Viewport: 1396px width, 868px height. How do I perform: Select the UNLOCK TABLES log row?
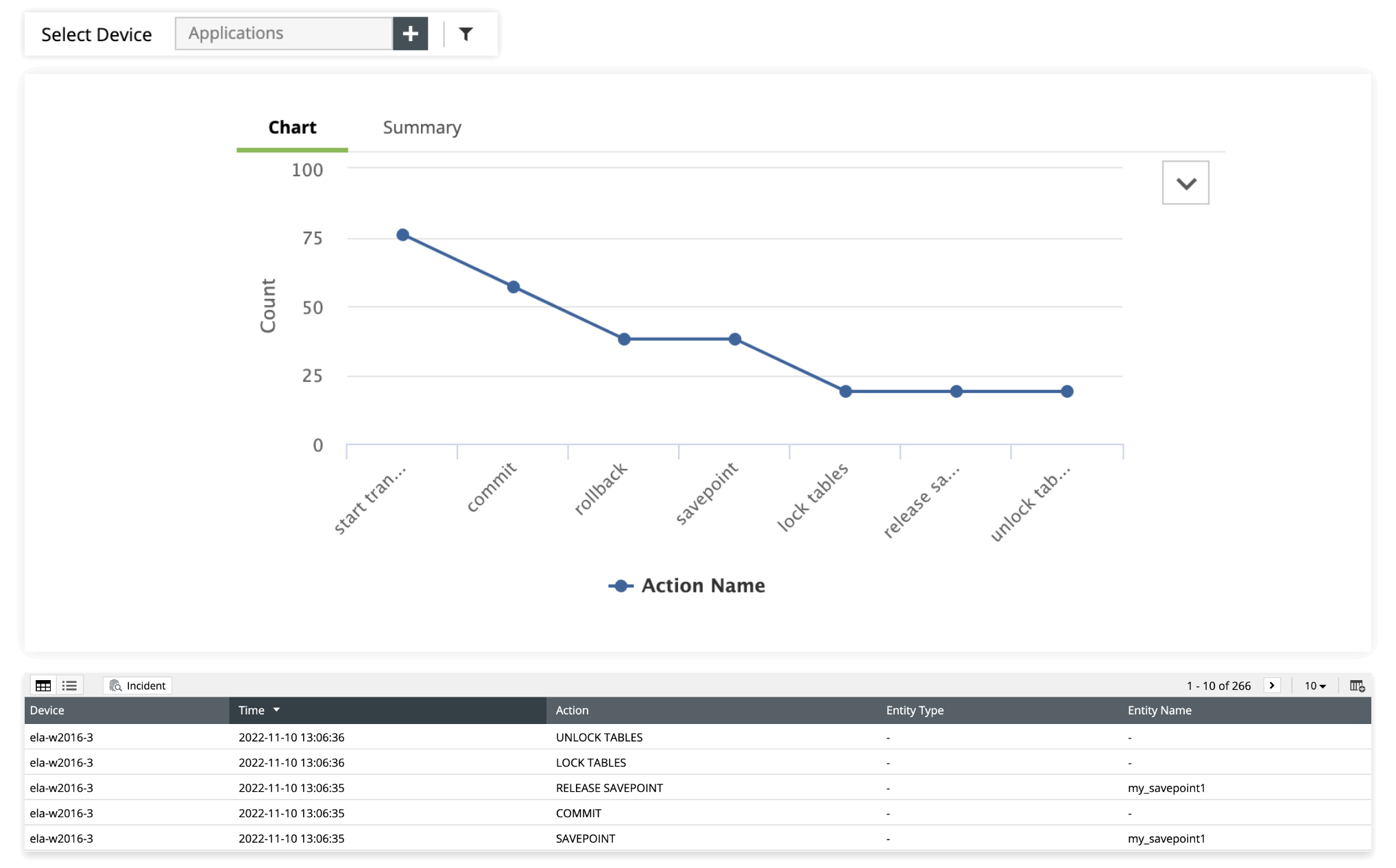coord(599,738)
